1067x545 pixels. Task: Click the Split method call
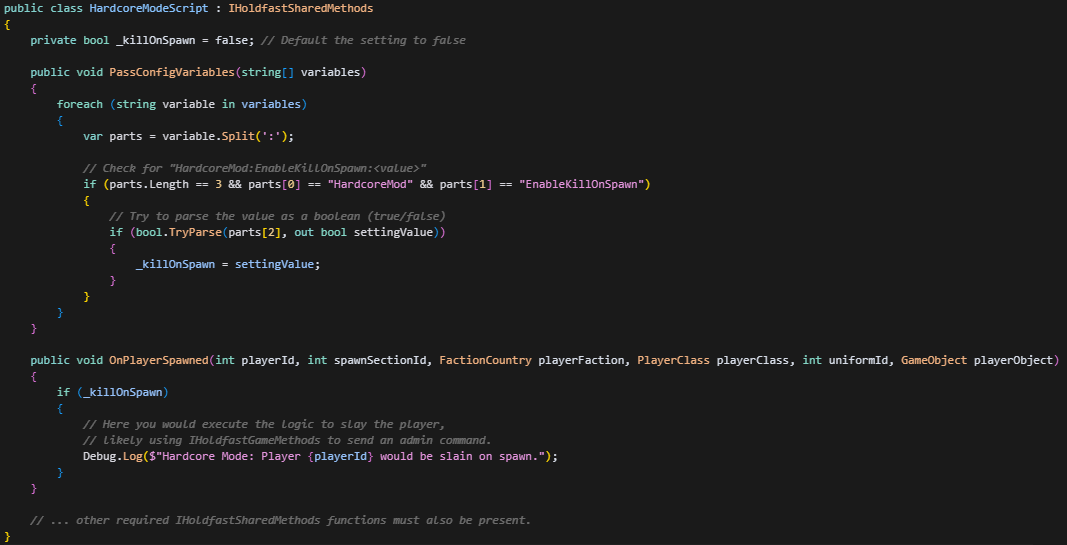point(227,136)
